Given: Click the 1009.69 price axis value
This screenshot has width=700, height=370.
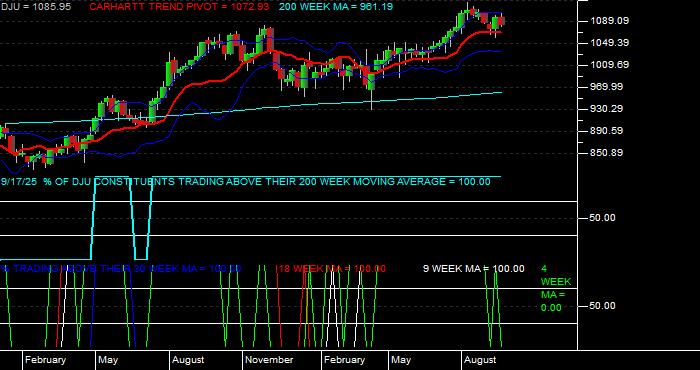Looking at the screenshot, I should coord(610,65).
